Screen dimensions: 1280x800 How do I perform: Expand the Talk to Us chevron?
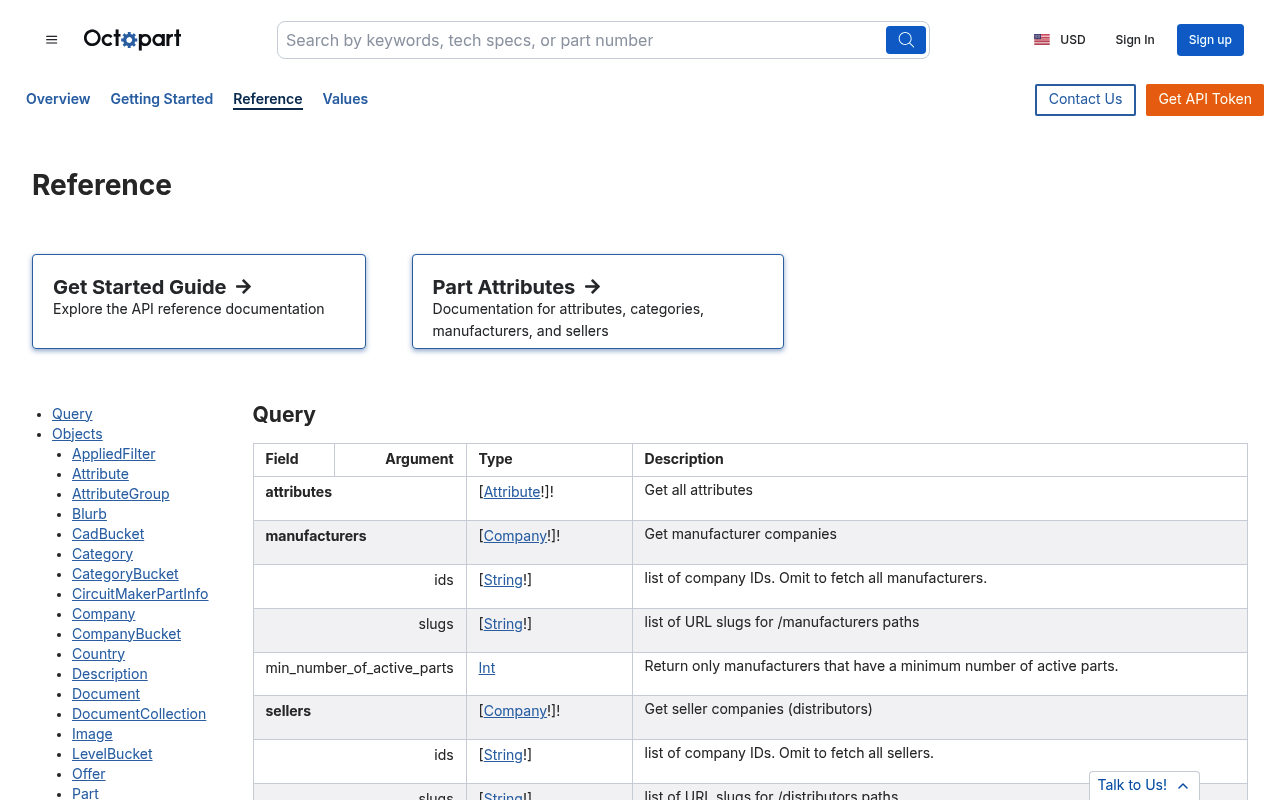[1183, 786]
